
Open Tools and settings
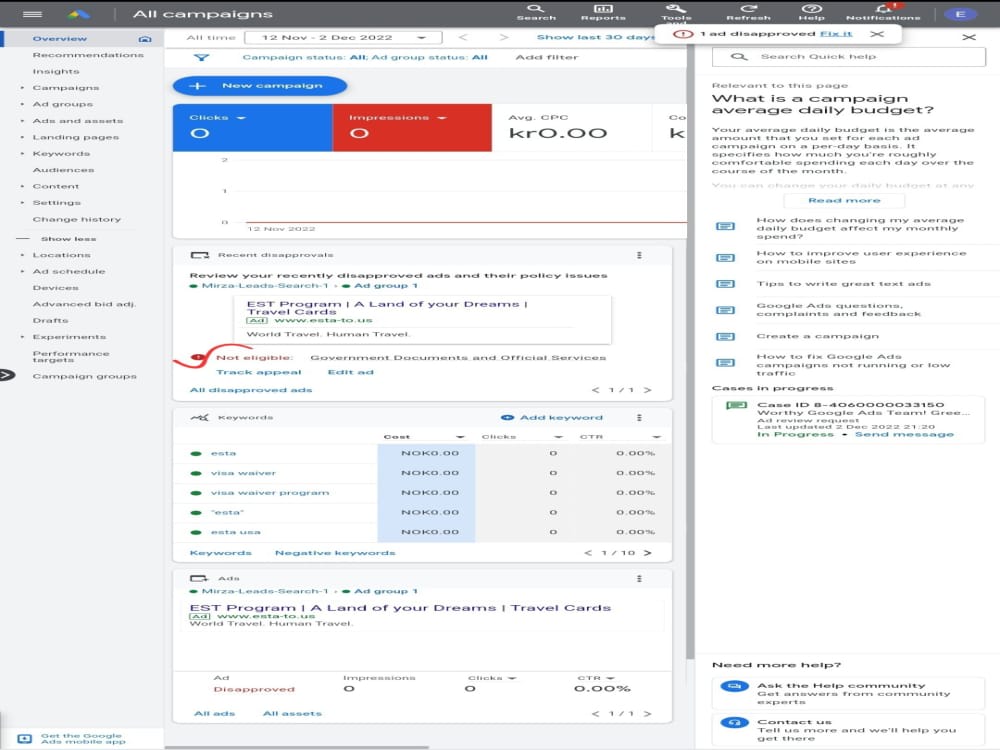click(676, 12)
